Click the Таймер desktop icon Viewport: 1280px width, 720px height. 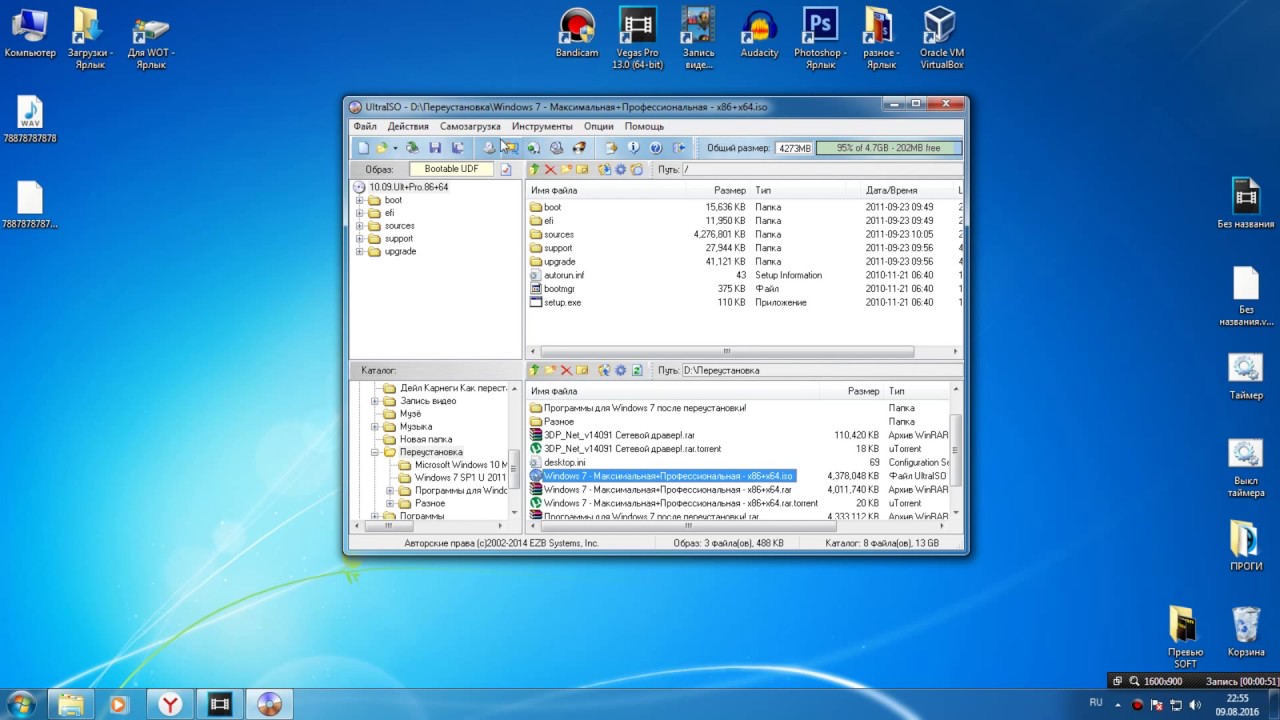1246,376
